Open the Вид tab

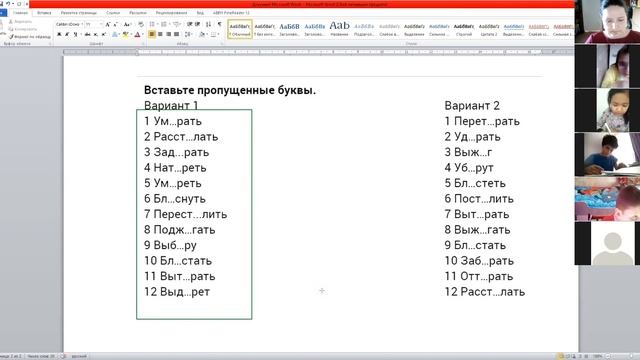(x=200, y=13)
